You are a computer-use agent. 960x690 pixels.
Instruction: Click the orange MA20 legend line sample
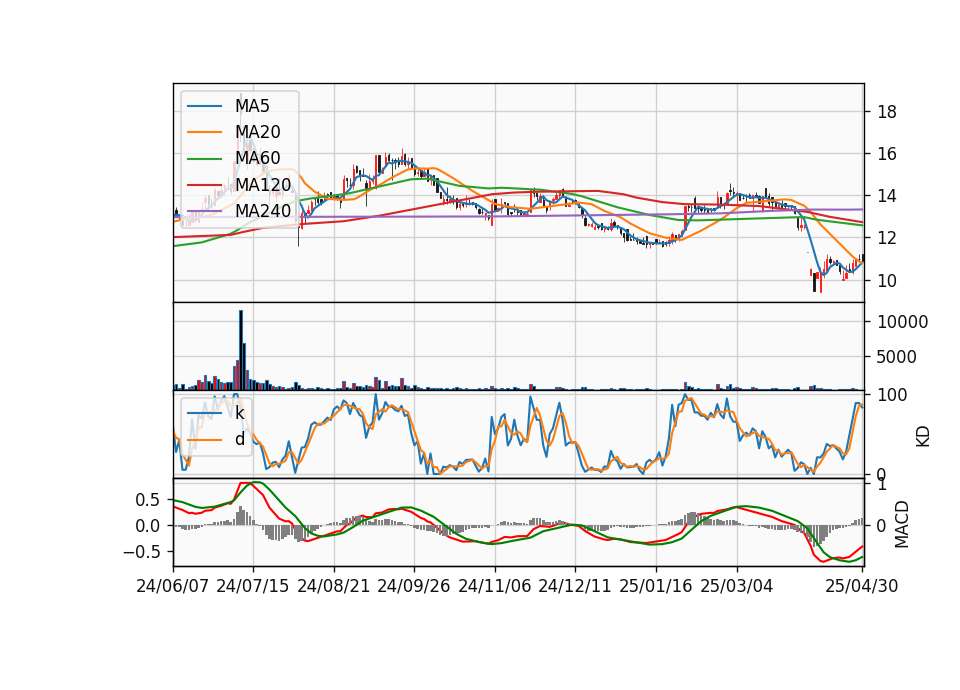(204, 132)
